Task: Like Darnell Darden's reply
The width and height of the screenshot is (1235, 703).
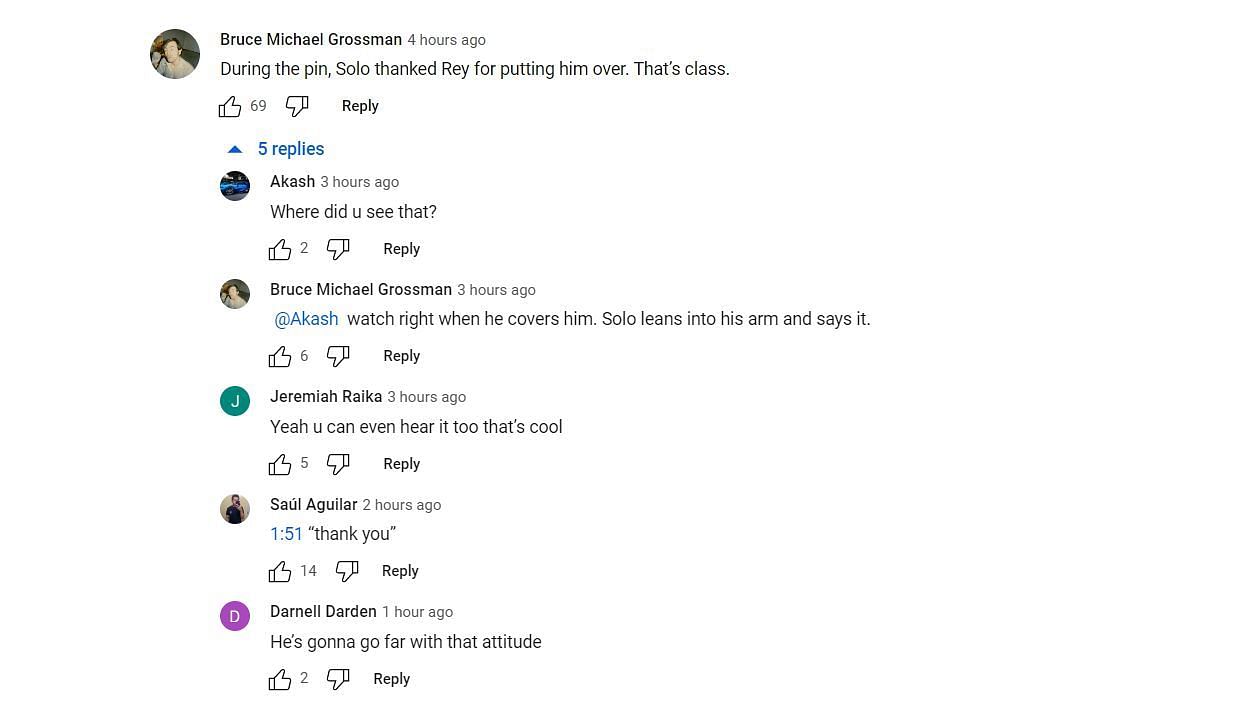Action: 280,679
